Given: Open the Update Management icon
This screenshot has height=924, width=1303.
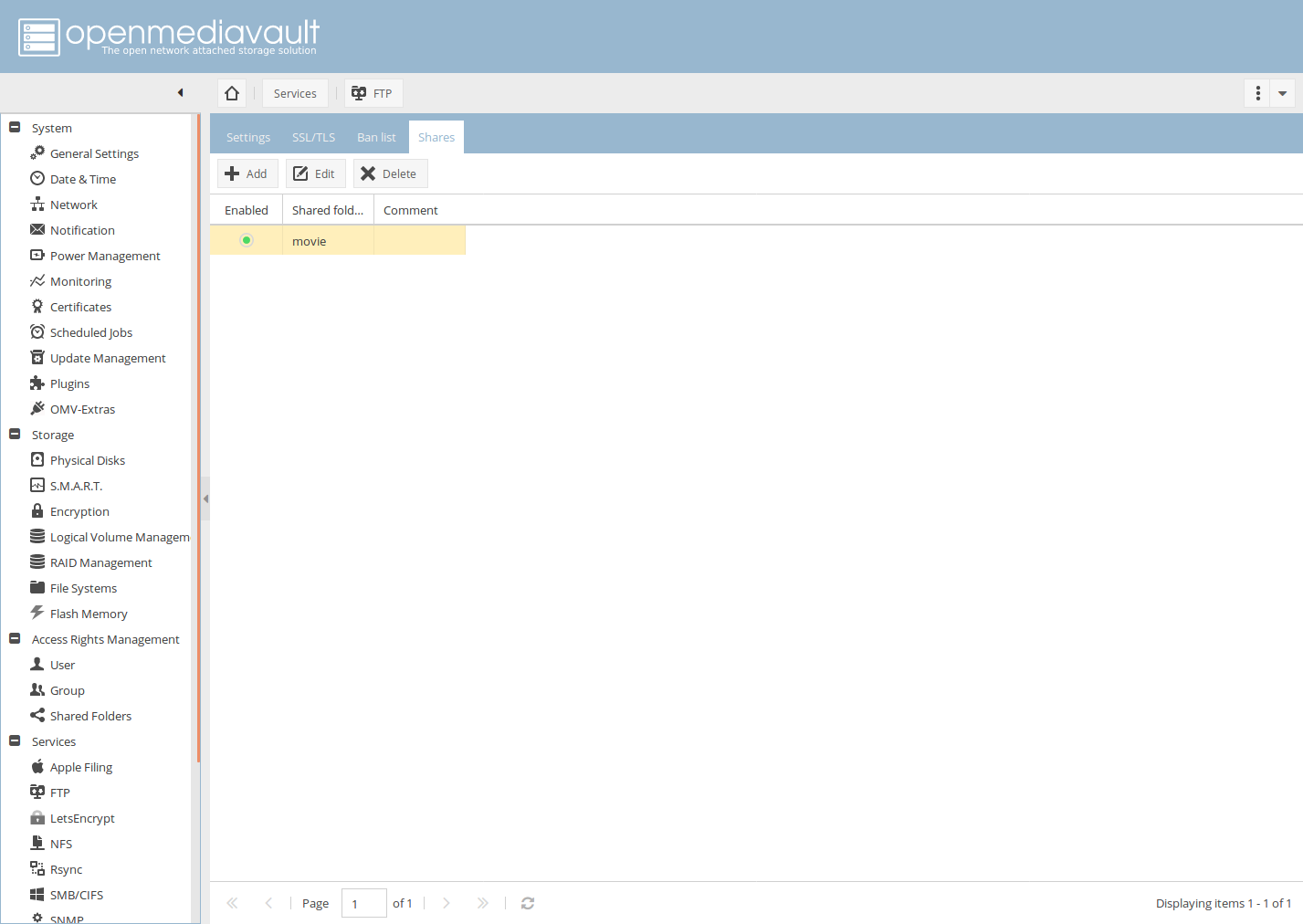Looking at the screenshot, I should [37, 357].
